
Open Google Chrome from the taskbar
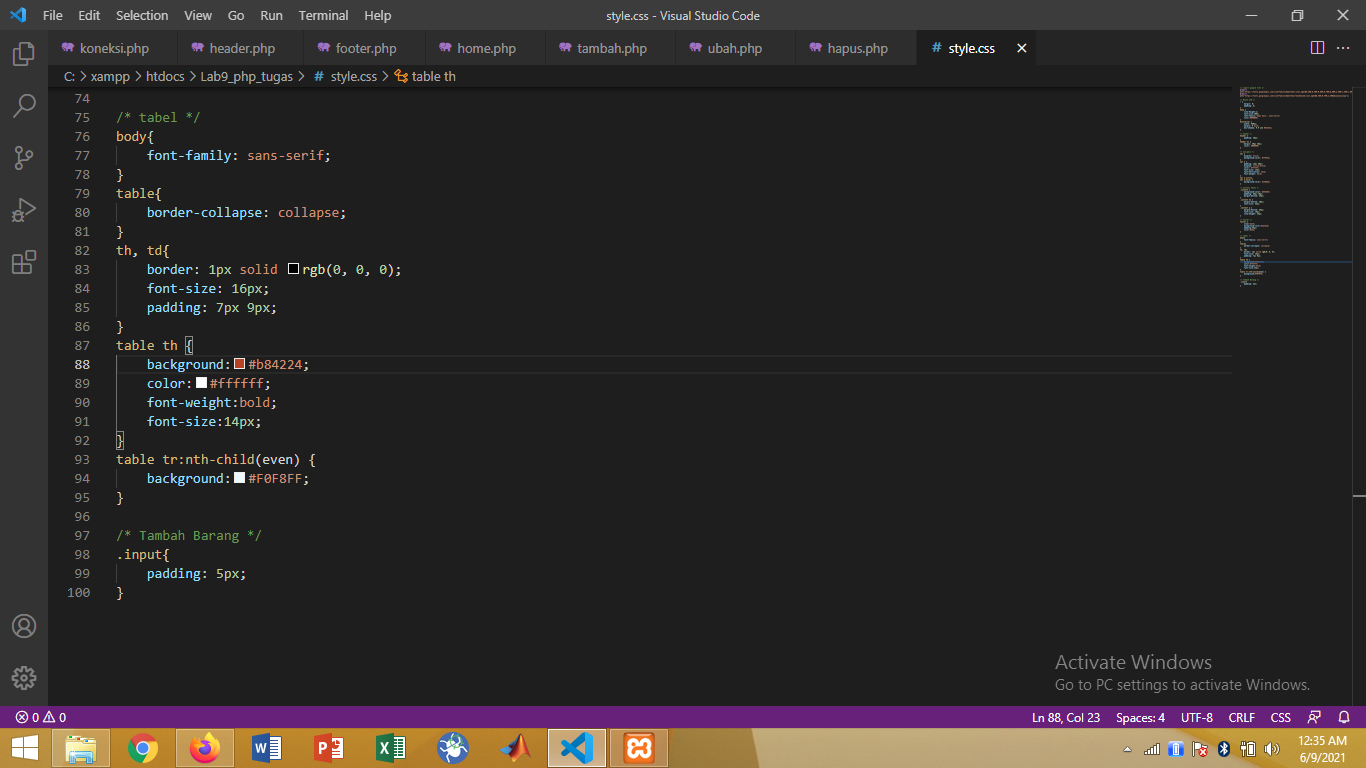click(x=143, y=748)
